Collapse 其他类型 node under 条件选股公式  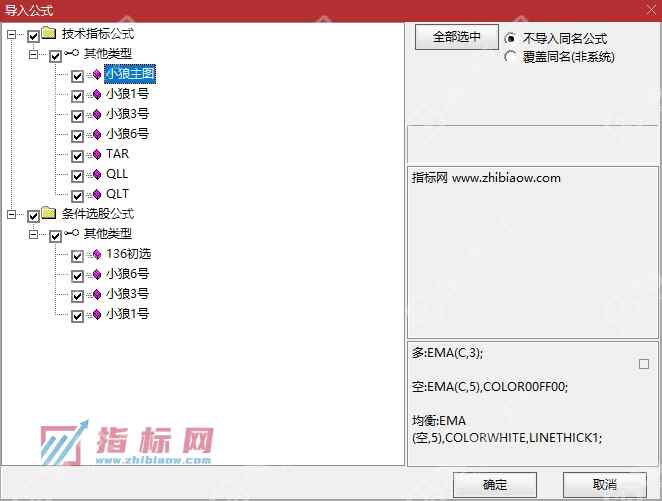pos(33,234)
